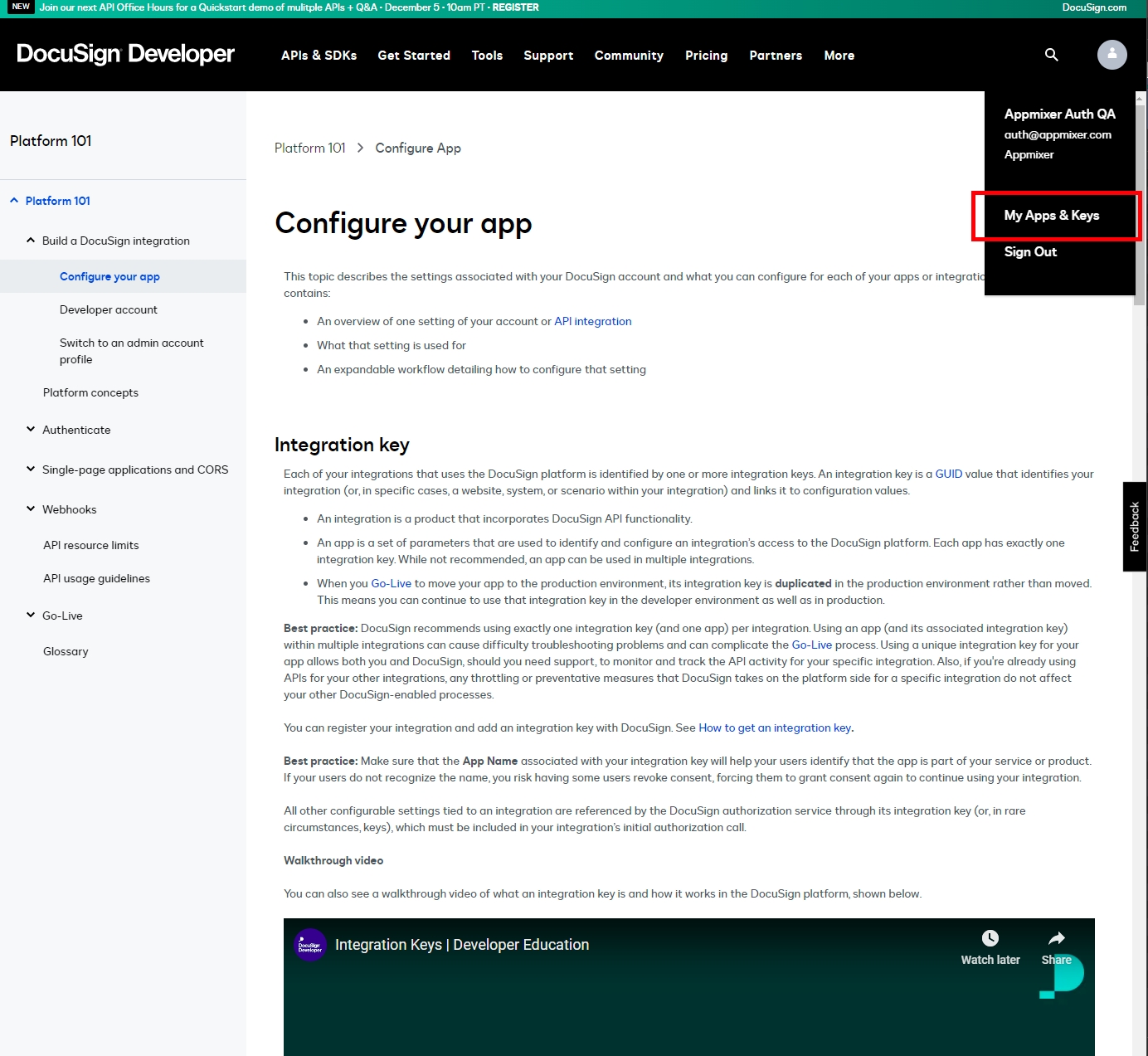Open Developer account in sidebar
Screen dimensions: 1148x1056
click(x=109, y=310)
